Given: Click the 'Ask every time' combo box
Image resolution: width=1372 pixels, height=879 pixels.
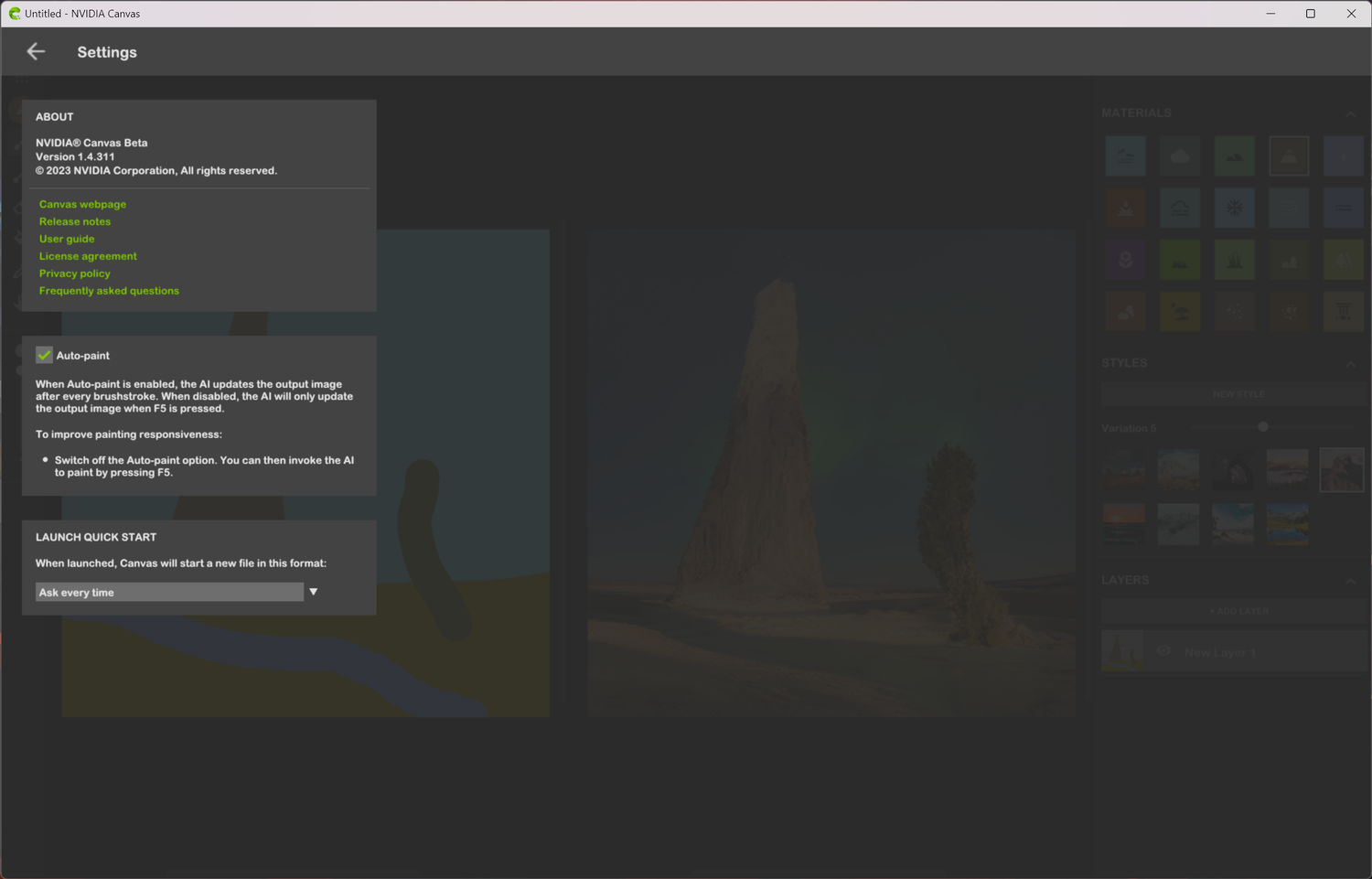Looking at the screenshot, I should tap(169, 592).
